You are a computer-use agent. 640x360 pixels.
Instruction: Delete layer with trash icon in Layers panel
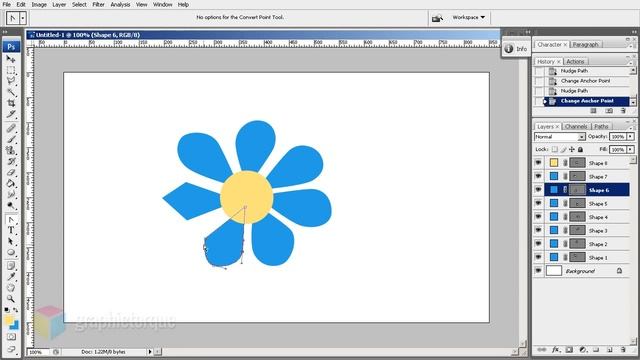[623, 350]
